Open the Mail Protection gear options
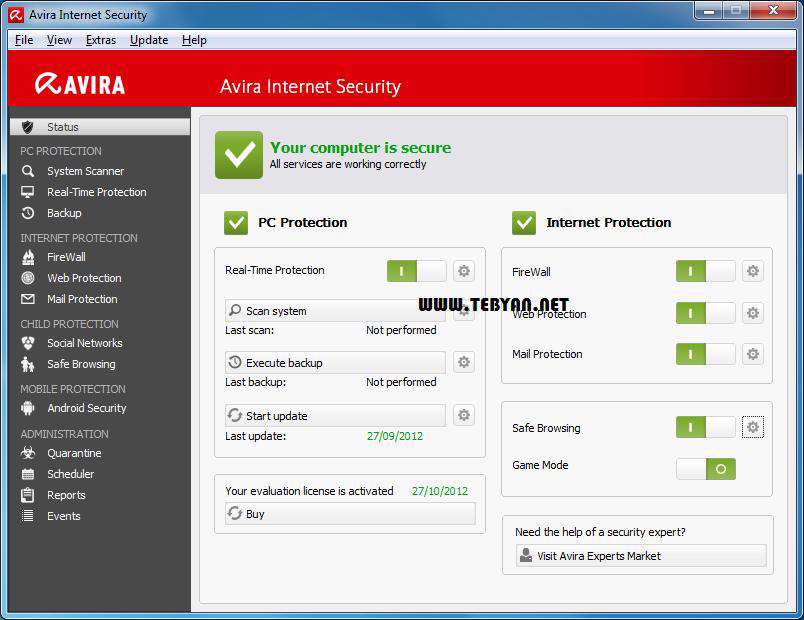The width and height of the screenshot is (804, 620). [753, 354]
